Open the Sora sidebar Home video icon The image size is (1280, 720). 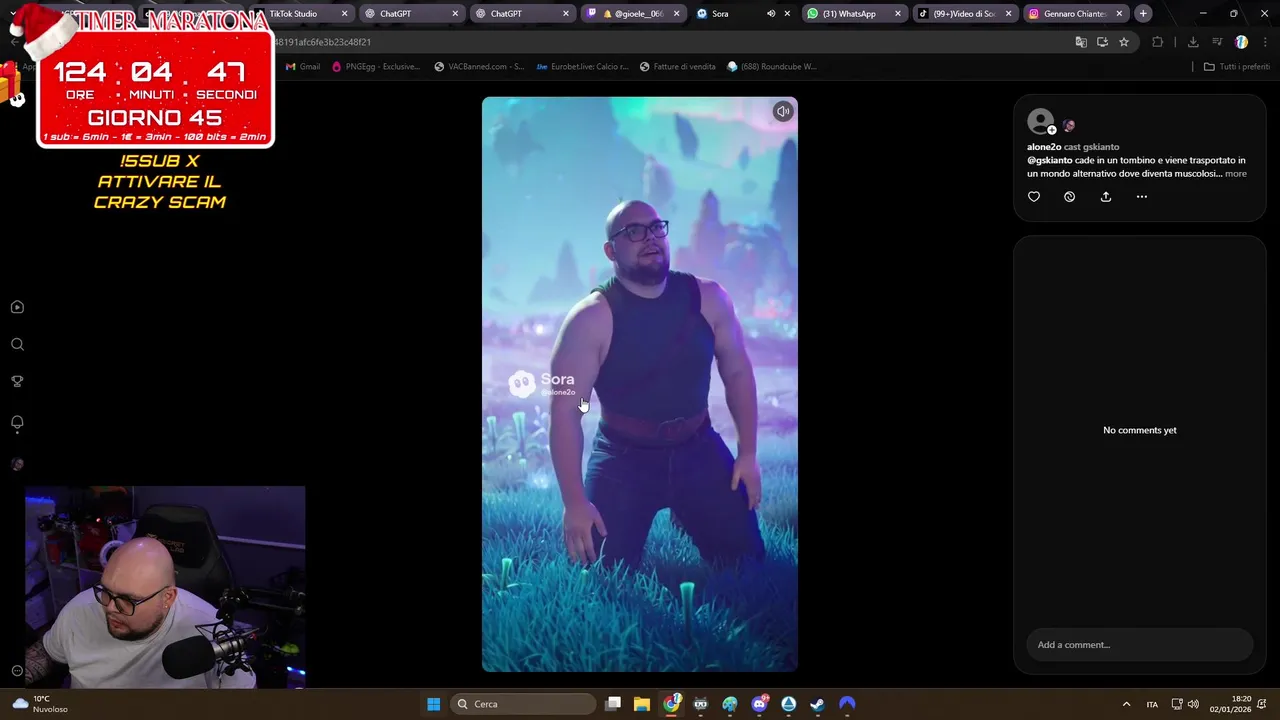point(17,307)
